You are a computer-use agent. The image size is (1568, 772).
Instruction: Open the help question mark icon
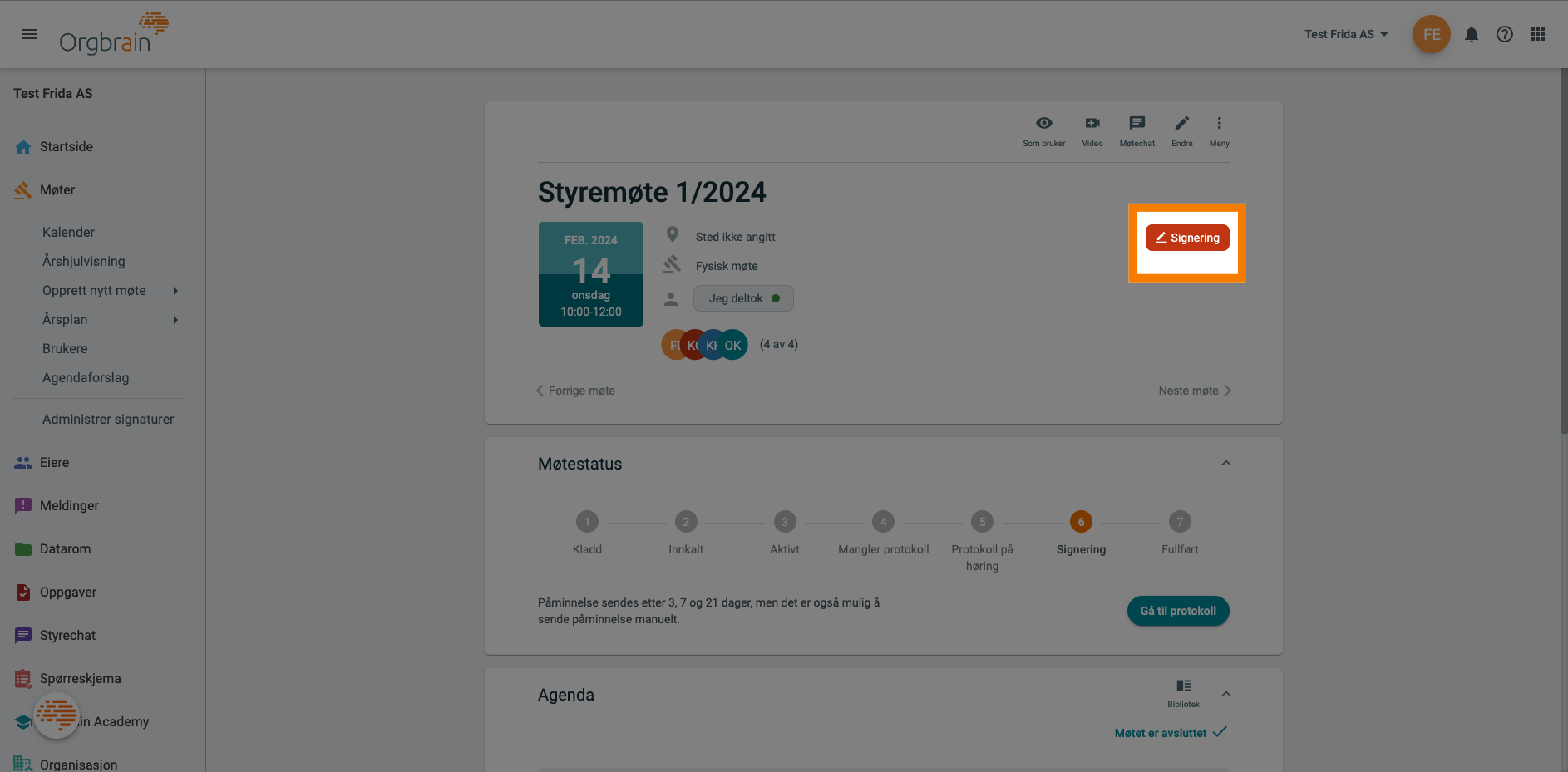[1505, 34]
